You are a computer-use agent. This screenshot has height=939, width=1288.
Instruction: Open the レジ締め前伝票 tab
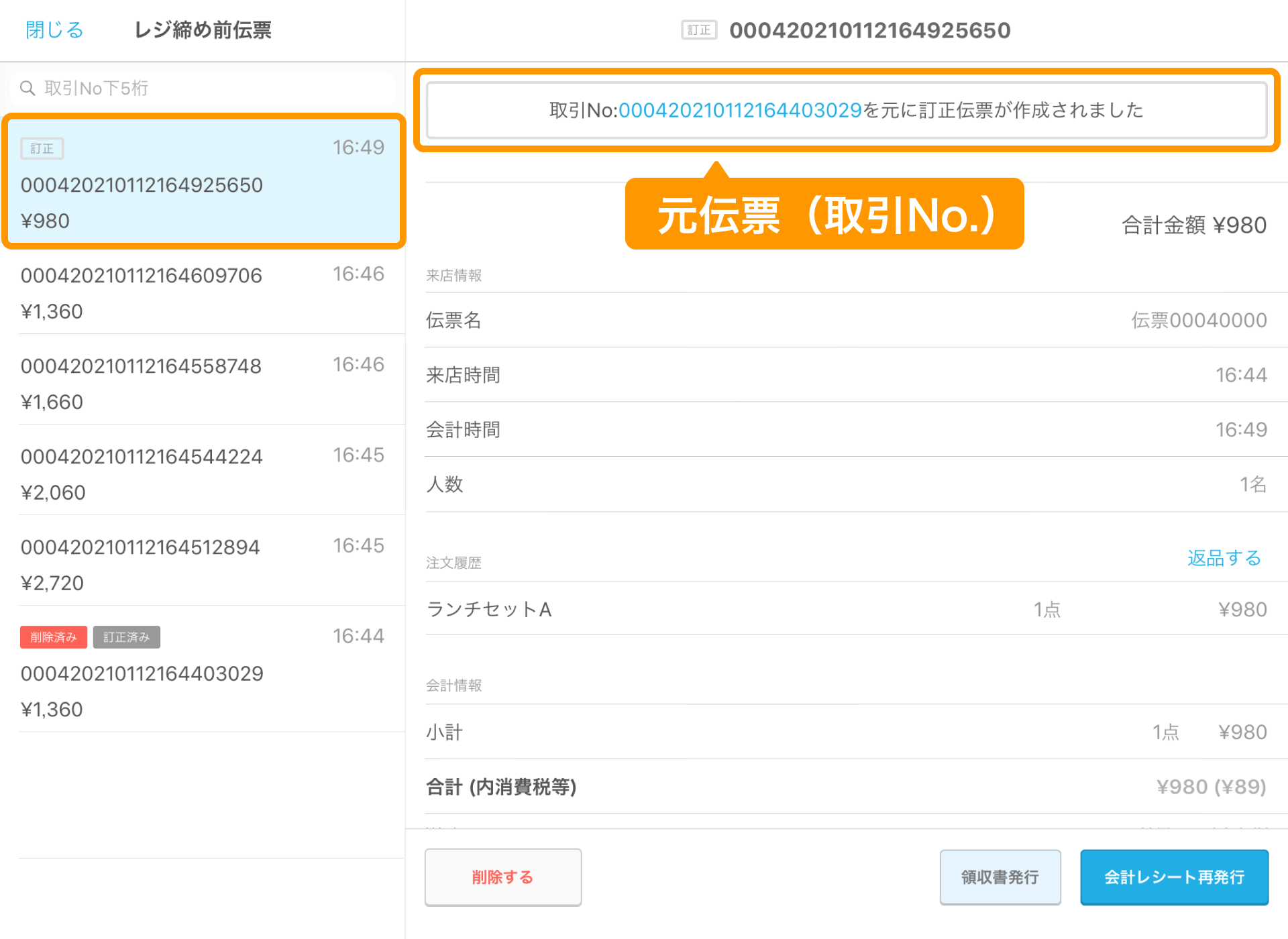click(203, 30)
